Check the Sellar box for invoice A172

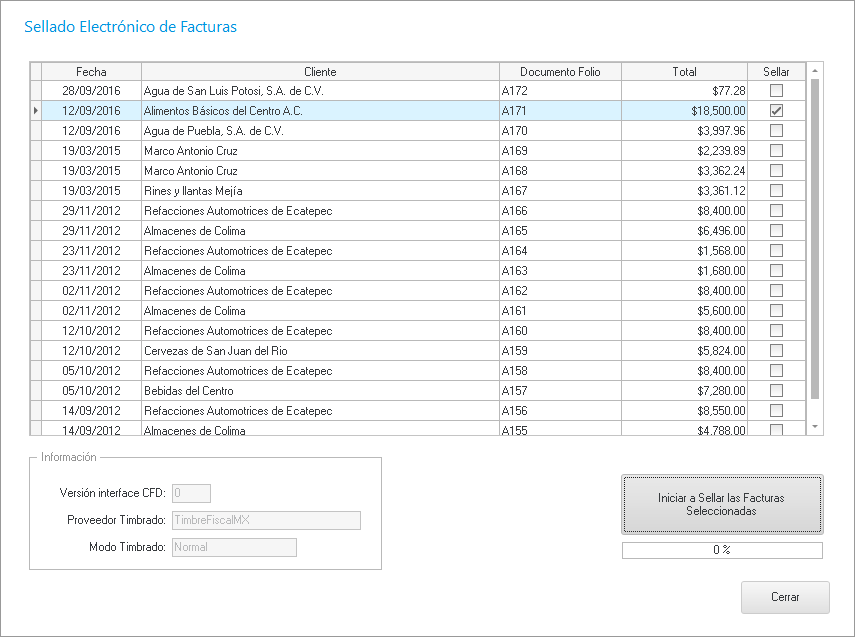coord(776,91)
